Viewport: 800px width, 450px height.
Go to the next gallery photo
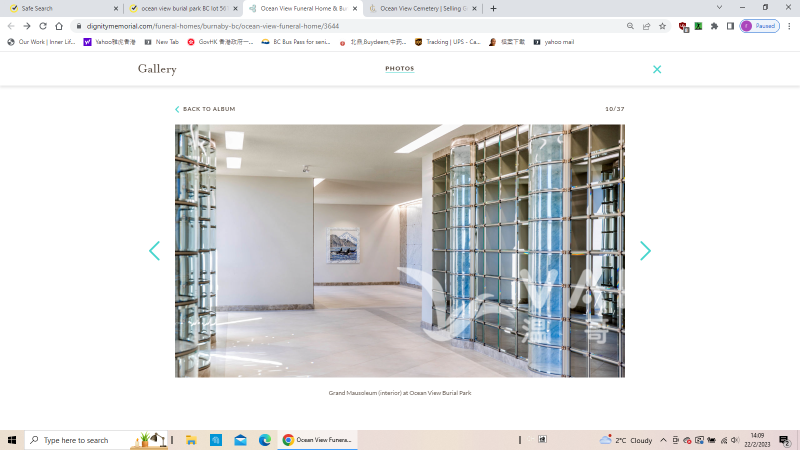645,251
